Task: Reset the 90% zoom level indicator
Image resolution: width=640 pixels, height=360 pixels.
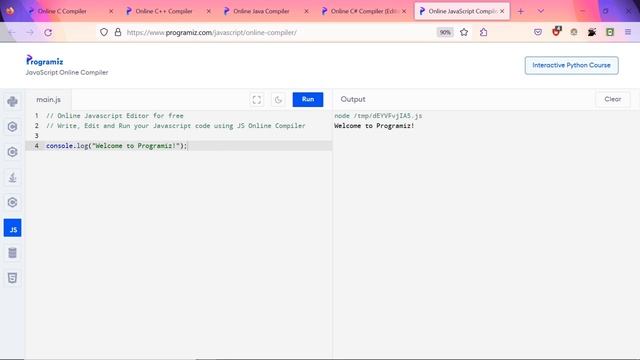Action: tap(445, 32)
